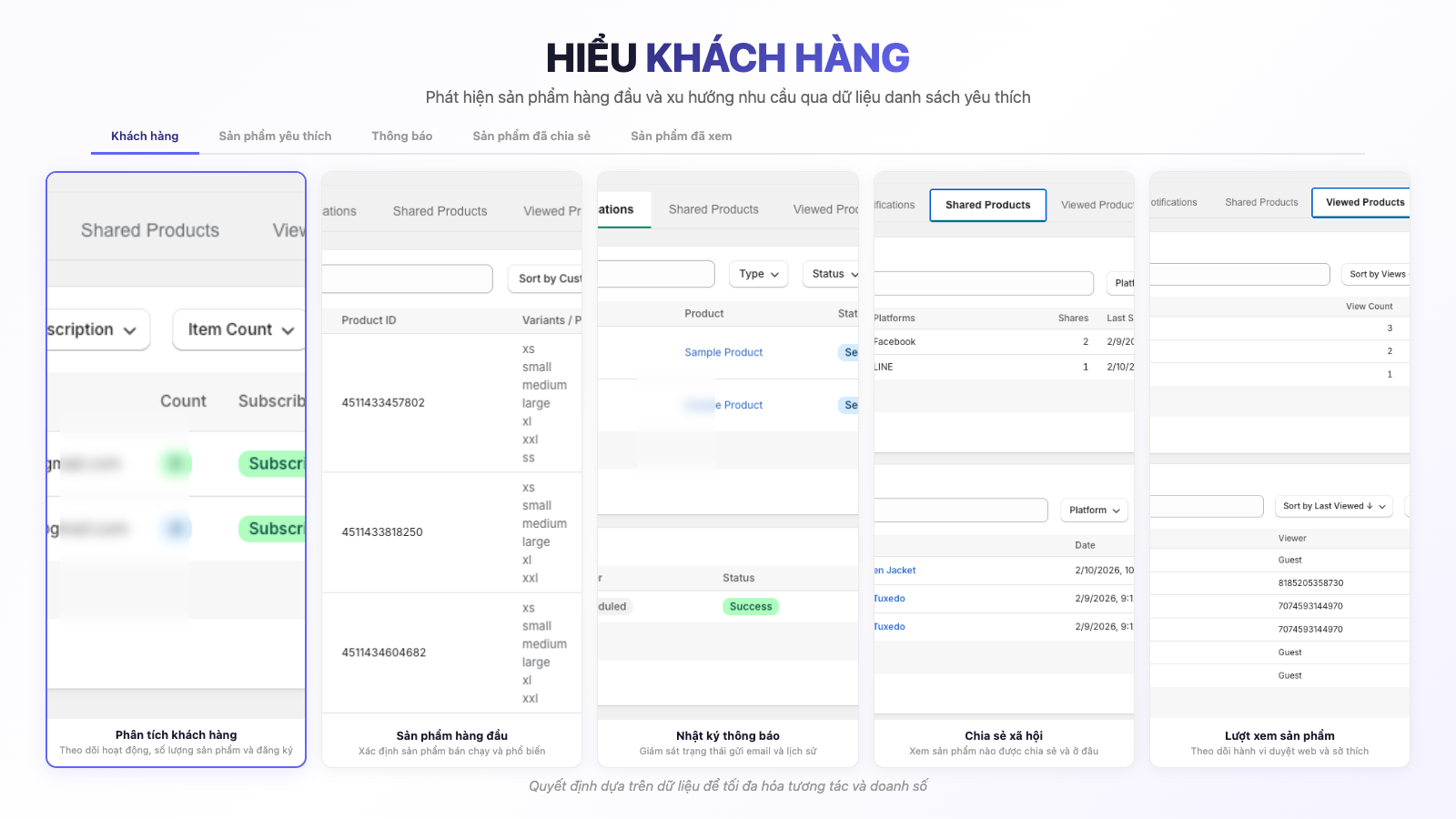Select the Thông báo tab

coord(401,136)
